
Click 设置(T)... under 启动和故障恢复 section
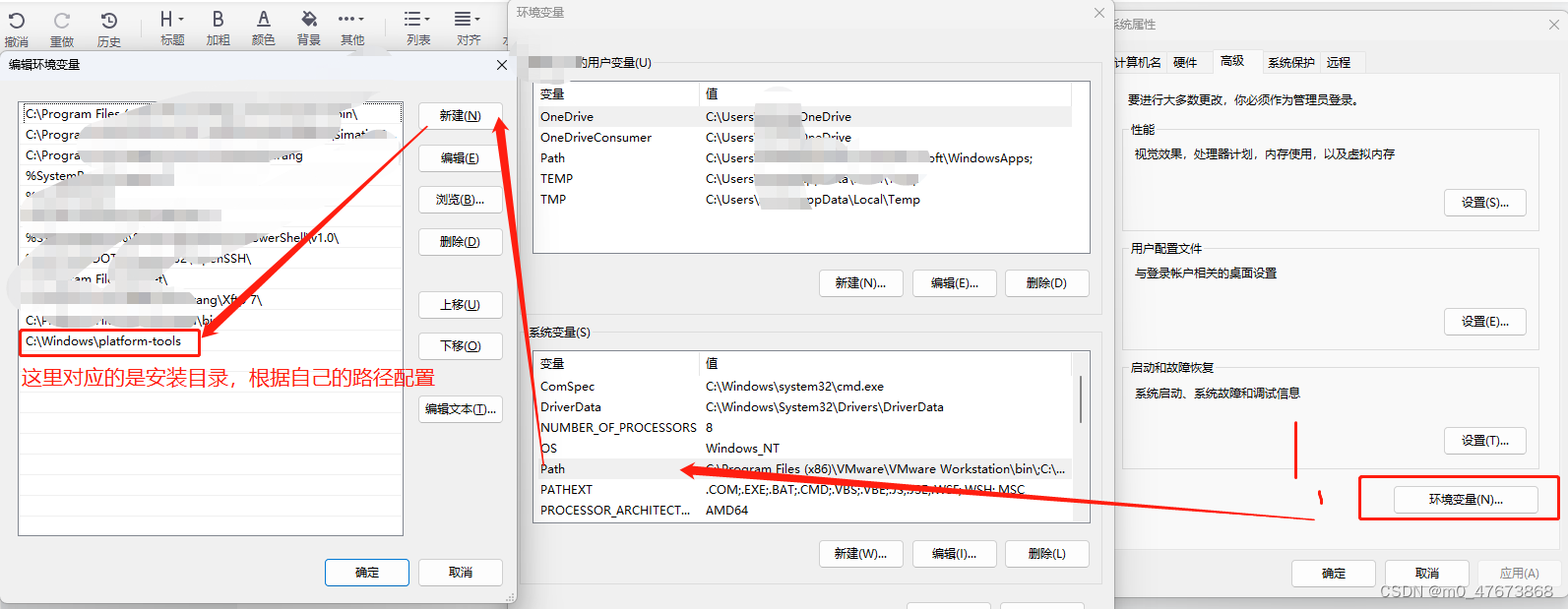pyautogui.click(x=1485, y=441)
